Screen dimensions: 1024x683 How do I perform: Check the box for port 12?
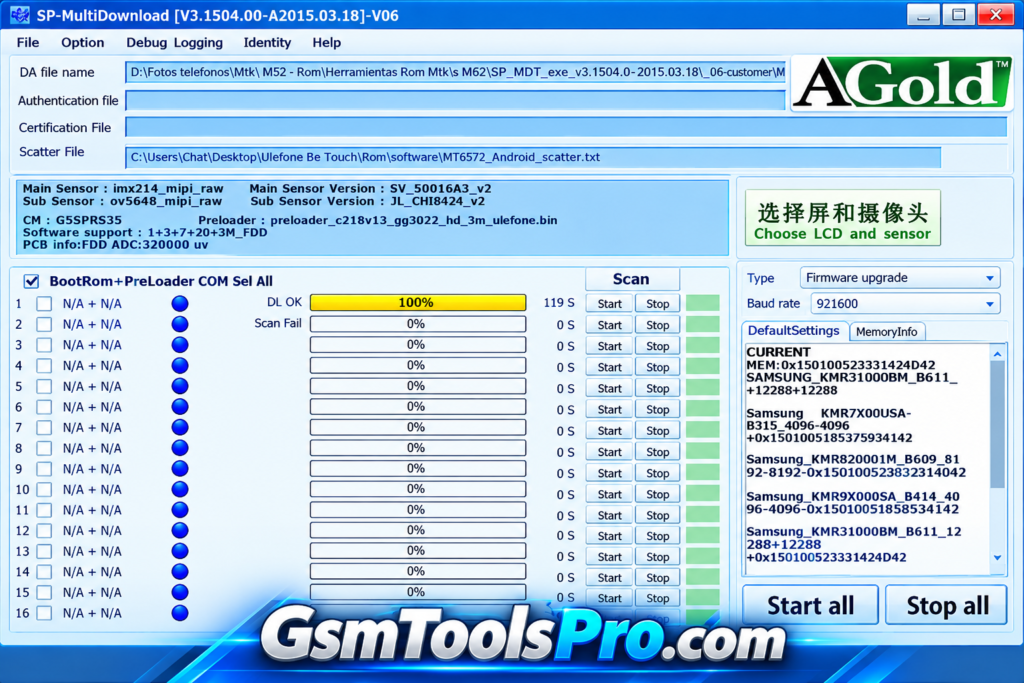(44, 531)
